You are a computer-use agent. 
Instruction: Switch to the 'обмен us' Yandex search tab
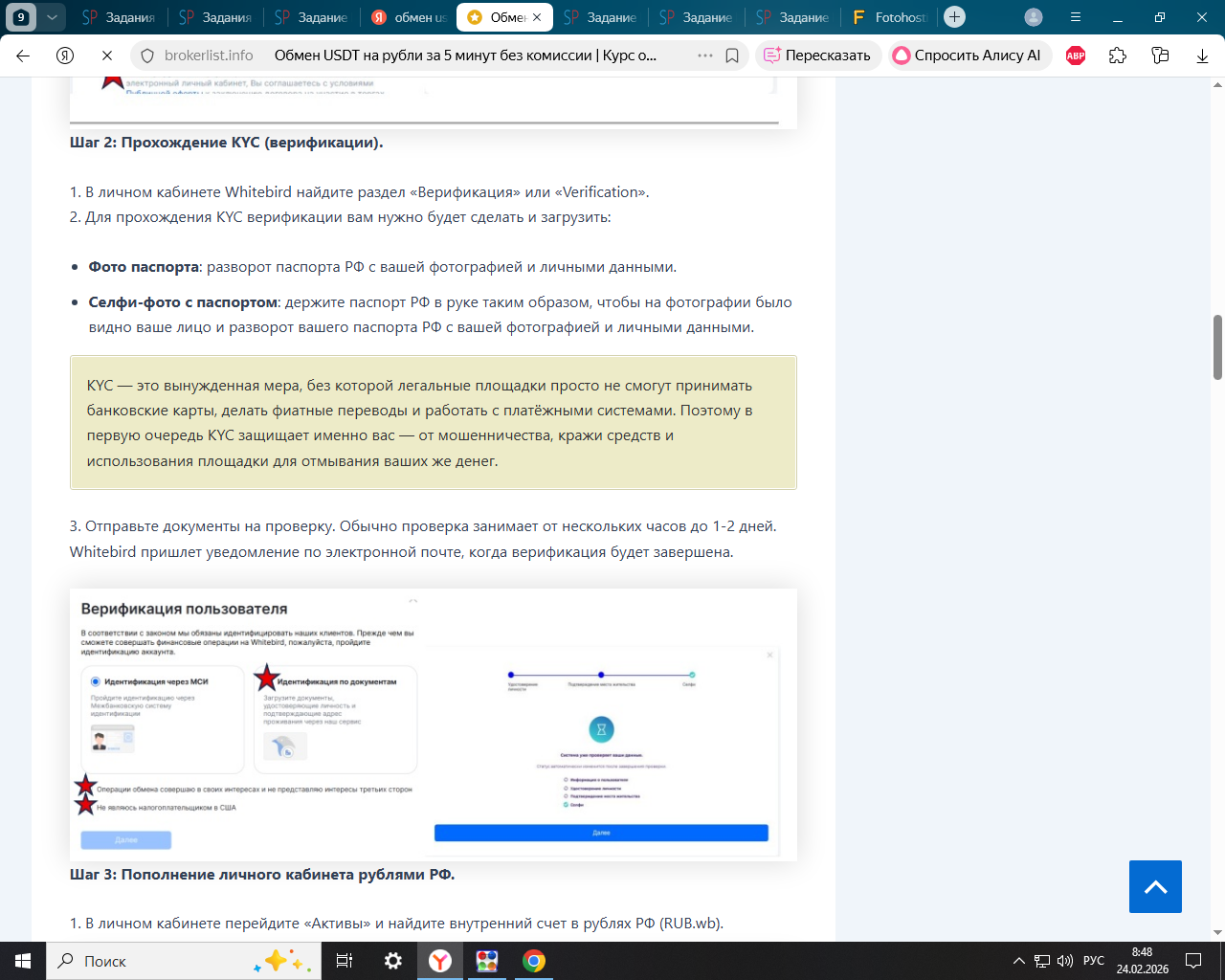pos(410,17)
